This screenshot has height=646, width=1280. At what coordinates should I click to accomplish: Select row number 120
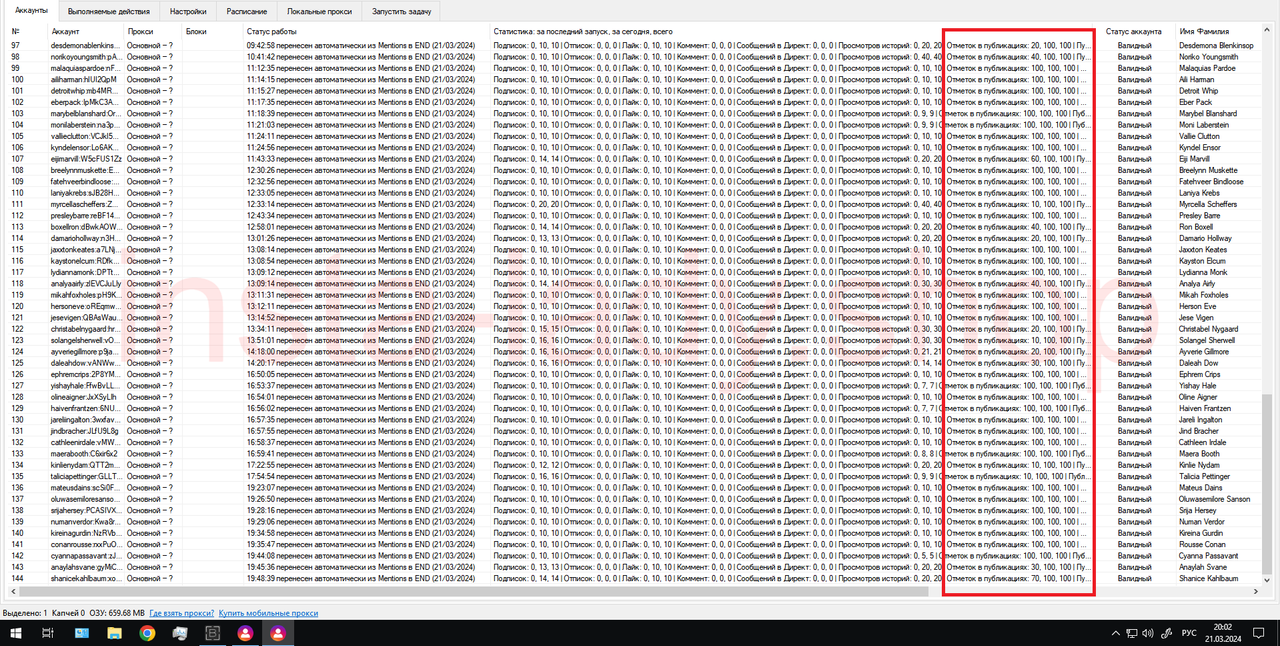pos(17,305)
